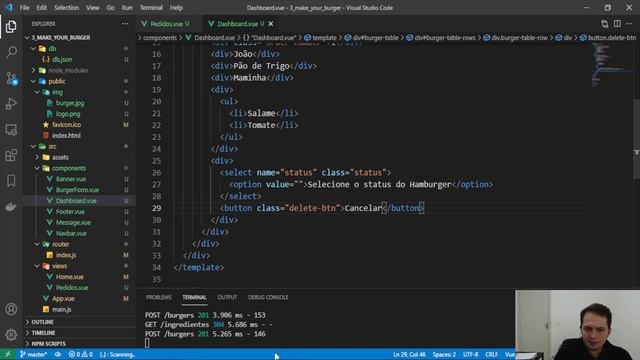The image size is (640, 360).
Task: Open BurgerForm.vue in the explorer
Action: (x=77, y=190)
